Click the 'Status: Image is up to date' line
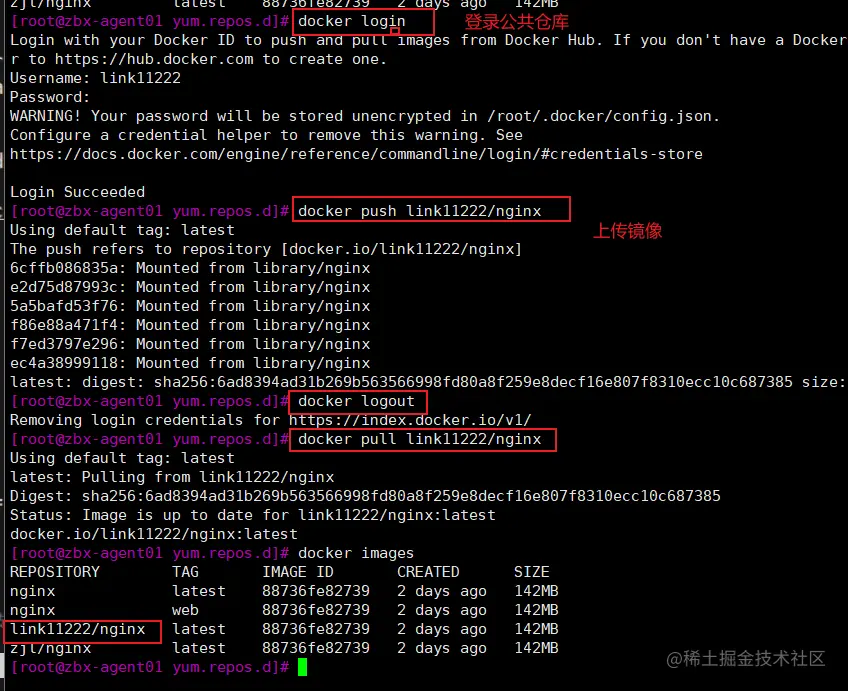Viewport: 848px width, 691px height. 253,515
